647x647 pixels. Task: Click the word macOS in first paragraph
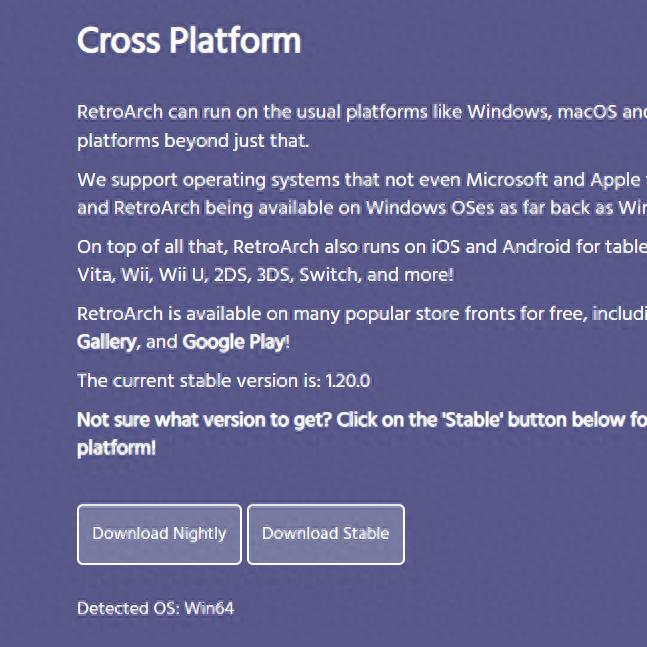[586, 111]
